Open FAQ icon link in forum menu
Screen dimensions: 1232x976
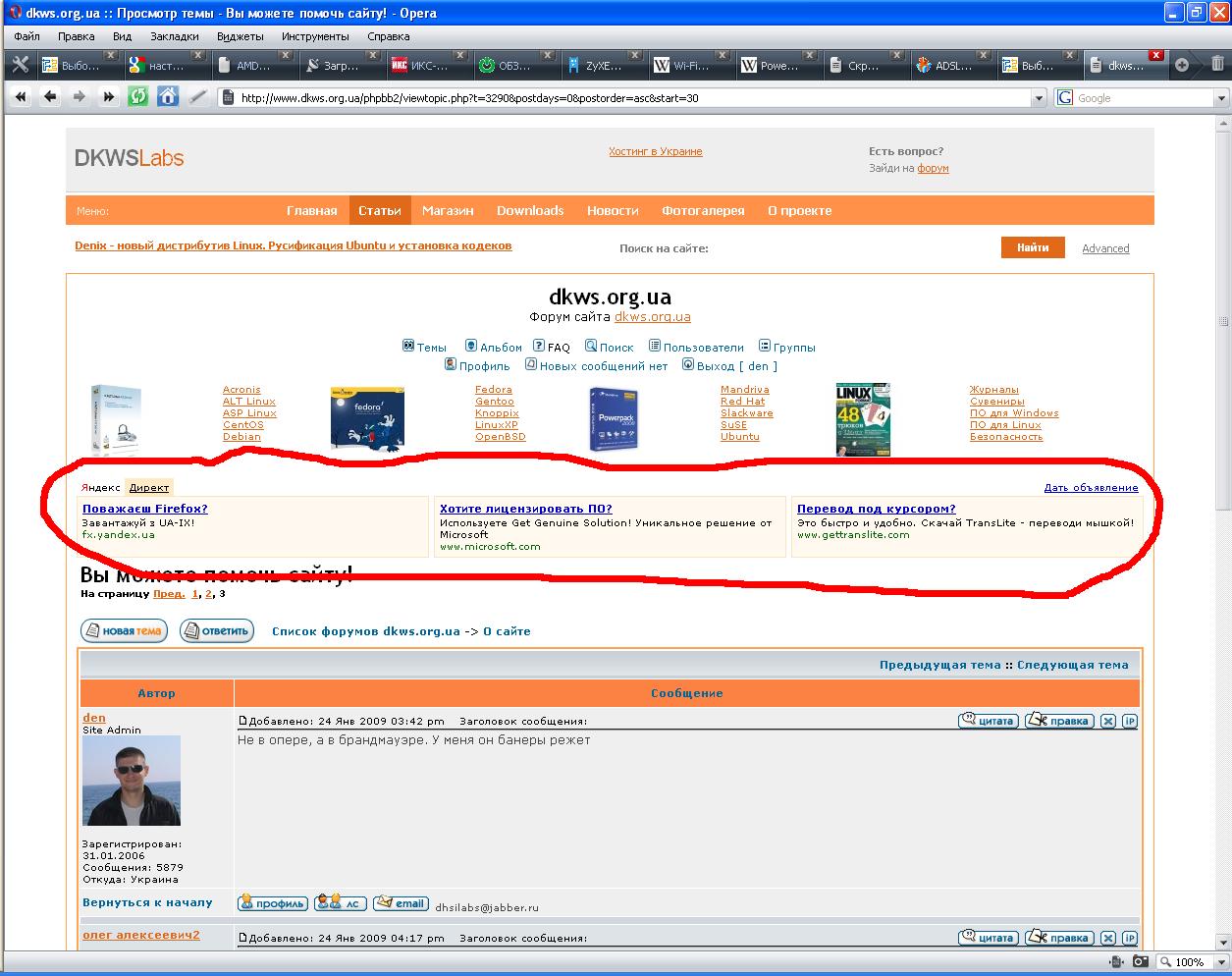point(552,347)
